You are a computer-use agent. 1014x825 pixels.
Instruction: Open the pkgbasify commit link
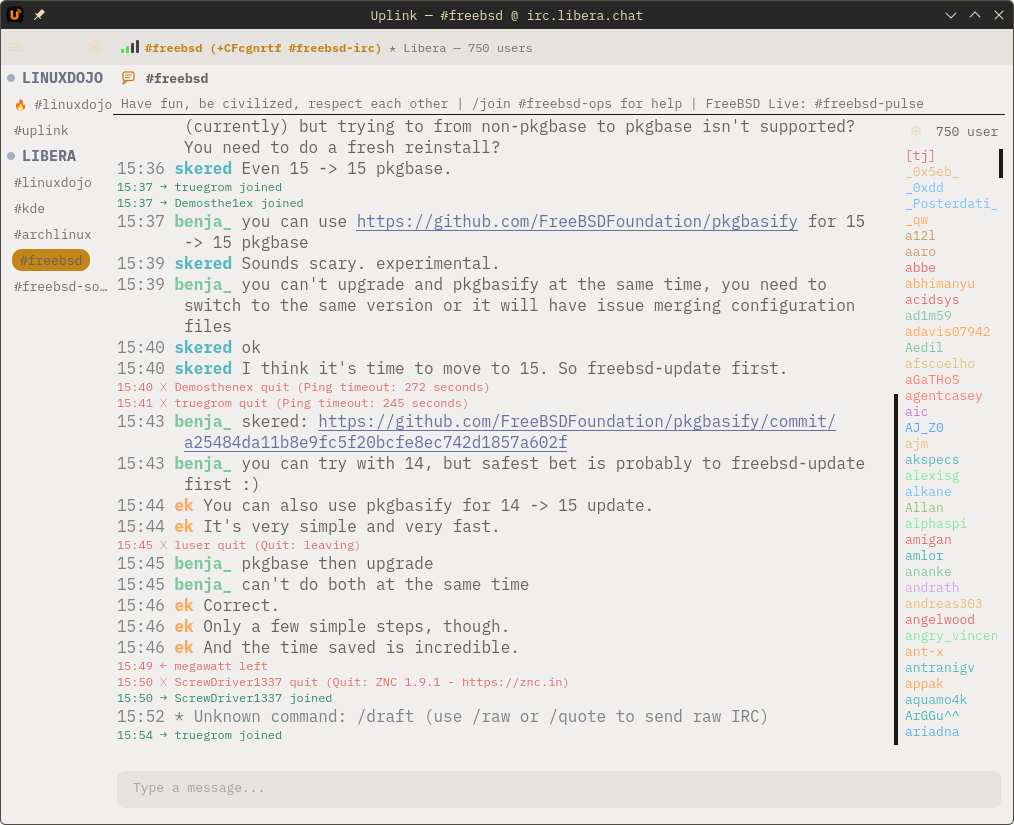[x=577, y=421]
